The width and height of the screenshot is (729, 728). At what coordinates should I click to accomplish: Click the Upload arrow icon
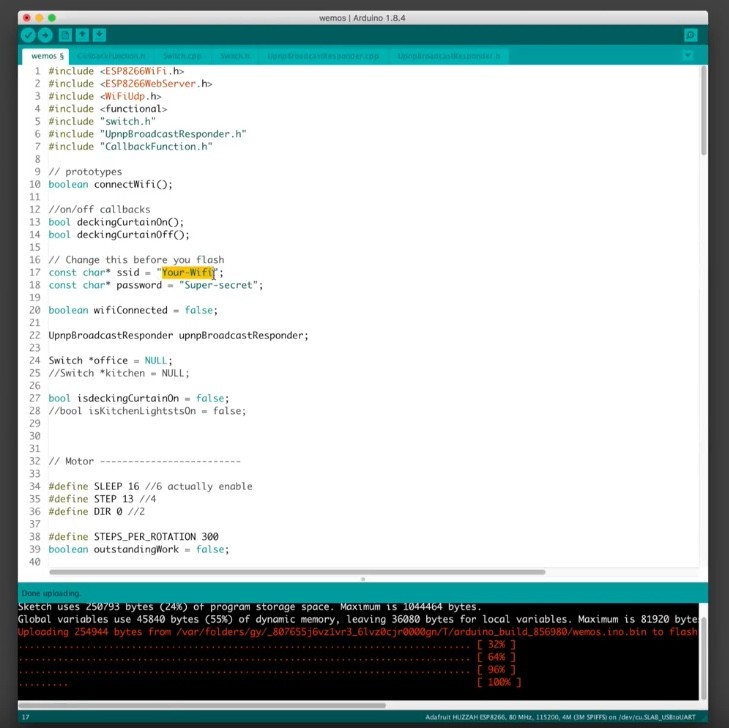(x=45, y=35)
